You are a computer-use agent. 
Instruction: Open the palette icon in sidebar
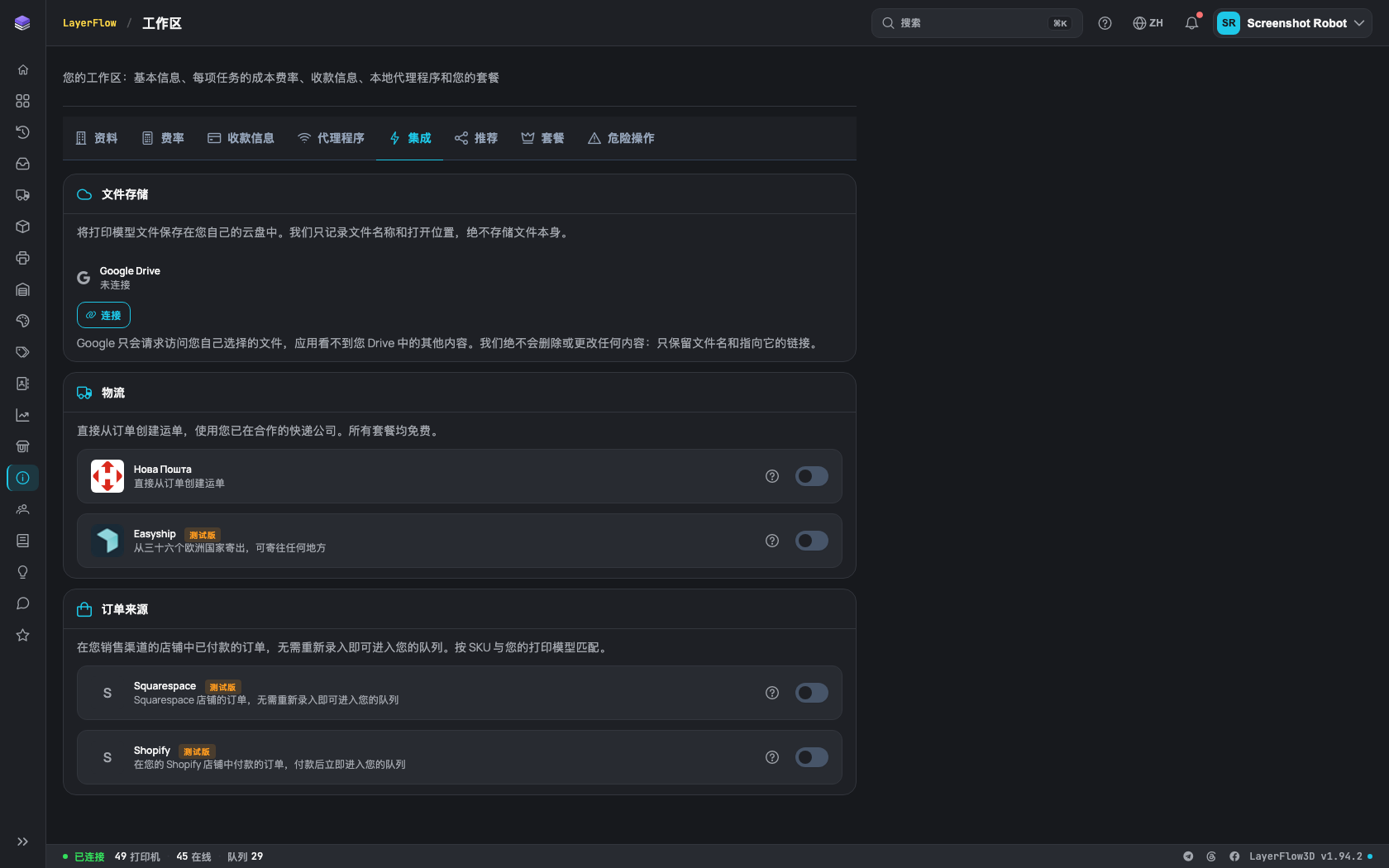pyautogui.click(x=22, y=321)
